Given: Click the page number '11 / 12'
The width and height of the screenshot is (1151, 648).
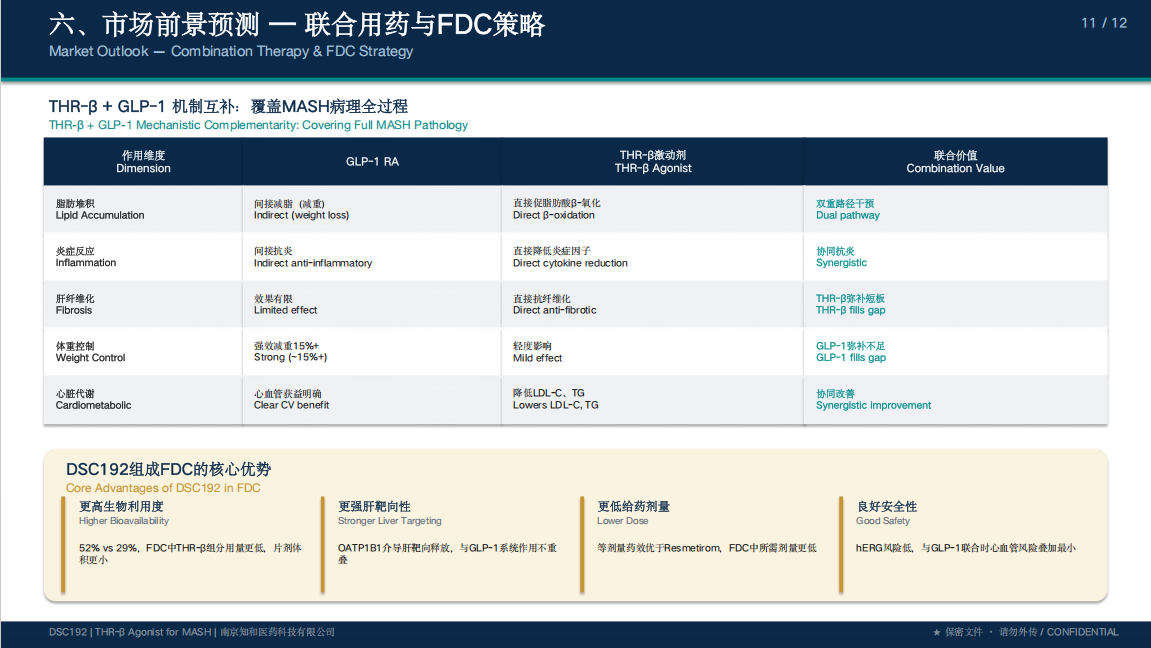Looking at the screenshot, I should point(1103,23).
